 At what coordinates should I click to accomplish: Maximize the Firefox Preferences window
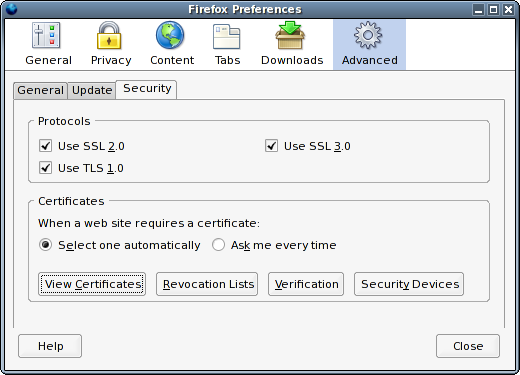tap(493, 10)
